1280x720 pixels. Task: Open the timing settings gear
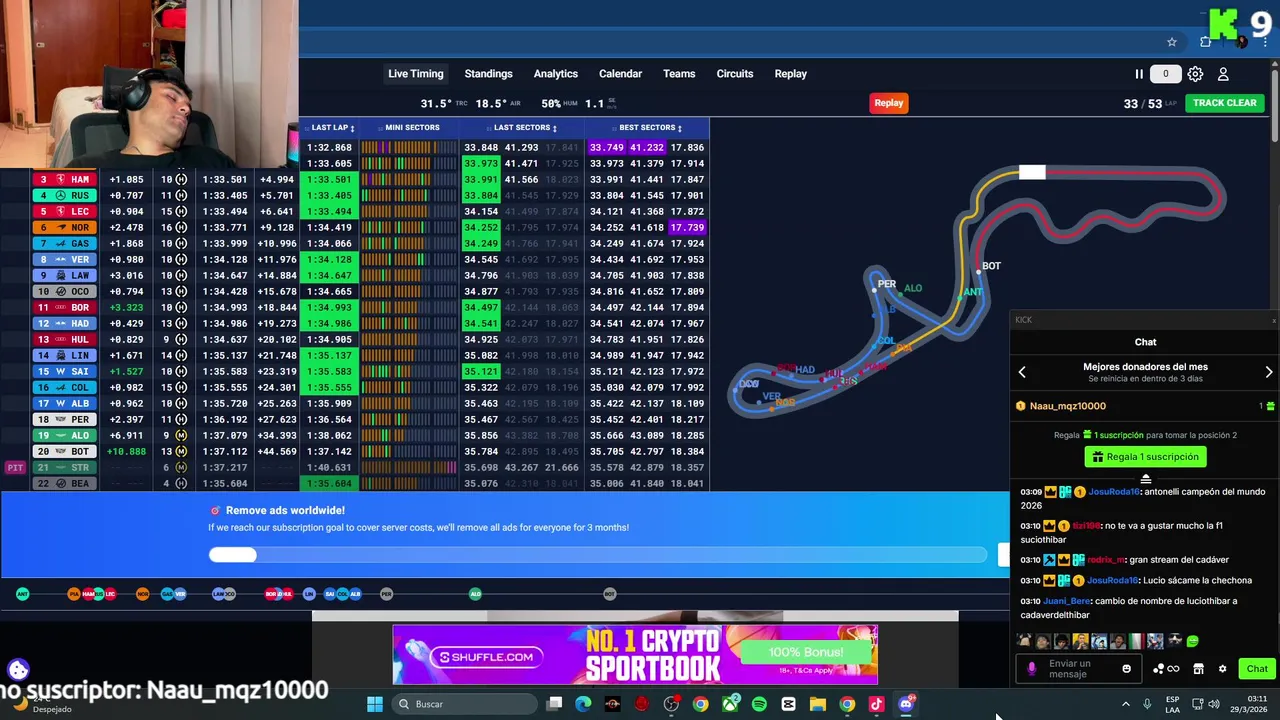1195,74
